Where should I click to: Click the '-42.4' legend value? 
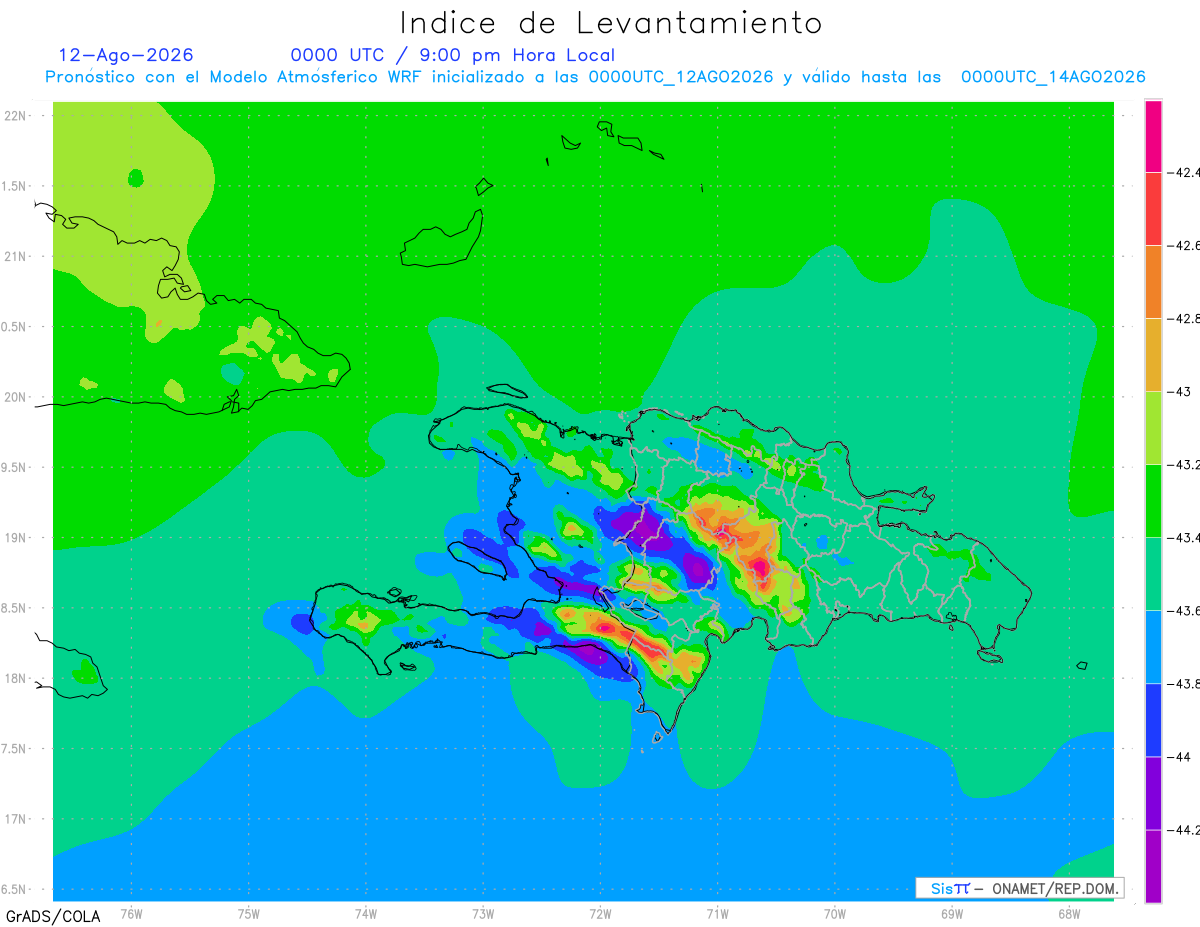(1183, 172)
